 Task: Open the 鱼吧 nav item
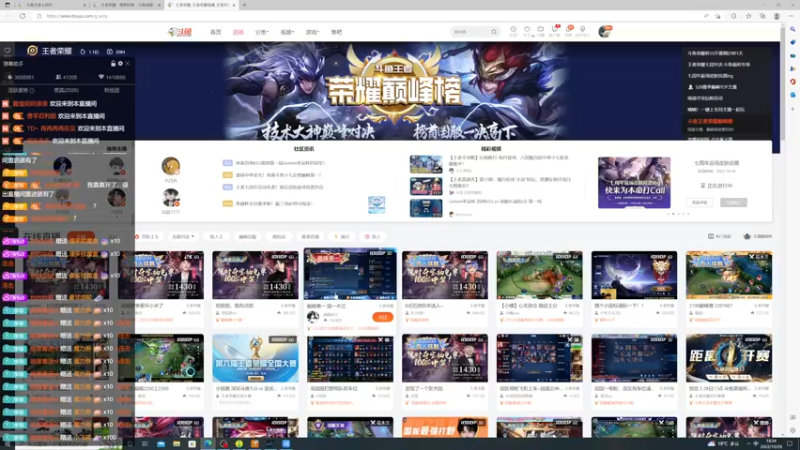(336, 32)
